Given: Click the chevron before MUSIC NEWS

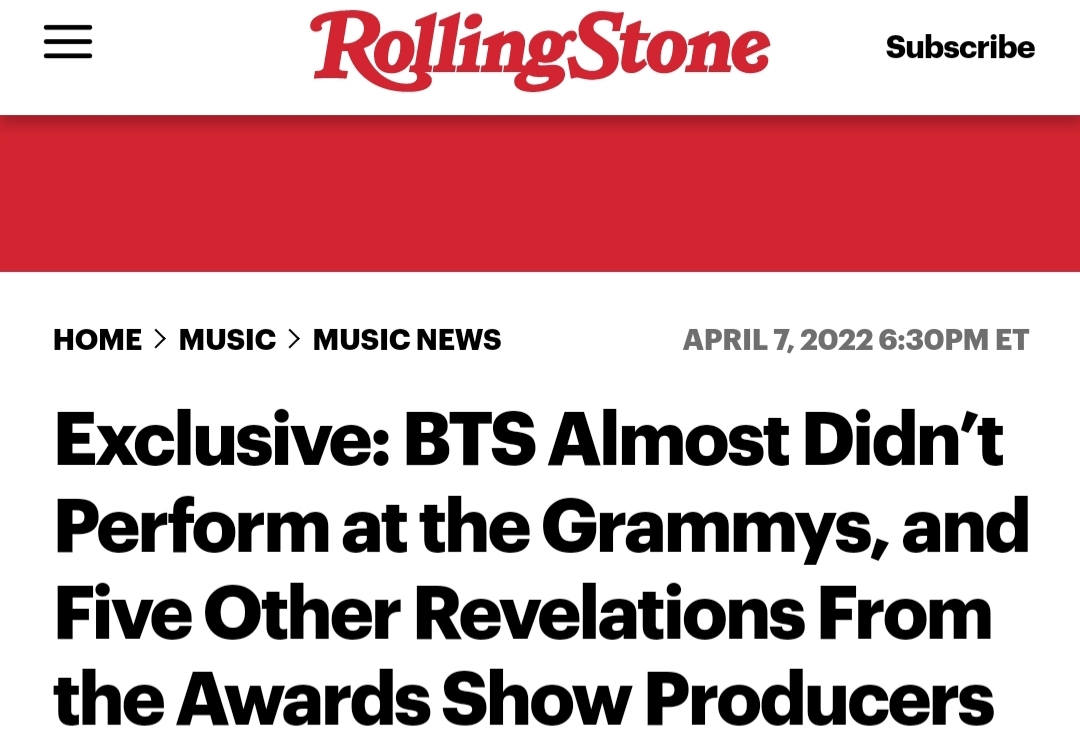Looking at the screenshot, I should 294,340.
